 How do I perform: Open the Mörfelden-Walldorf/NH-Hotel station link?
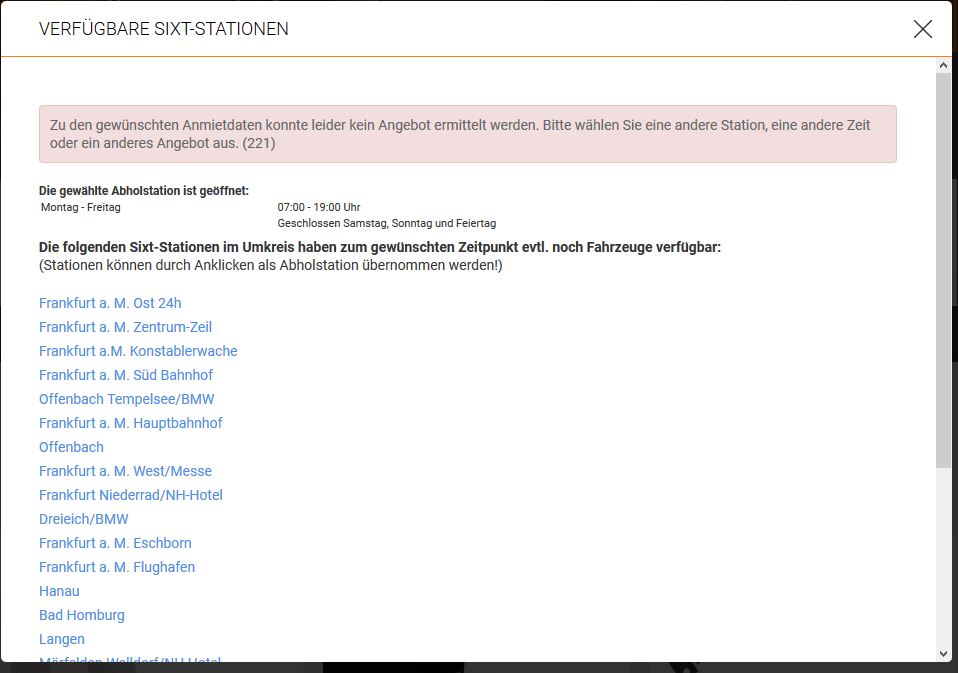point(131,661)
